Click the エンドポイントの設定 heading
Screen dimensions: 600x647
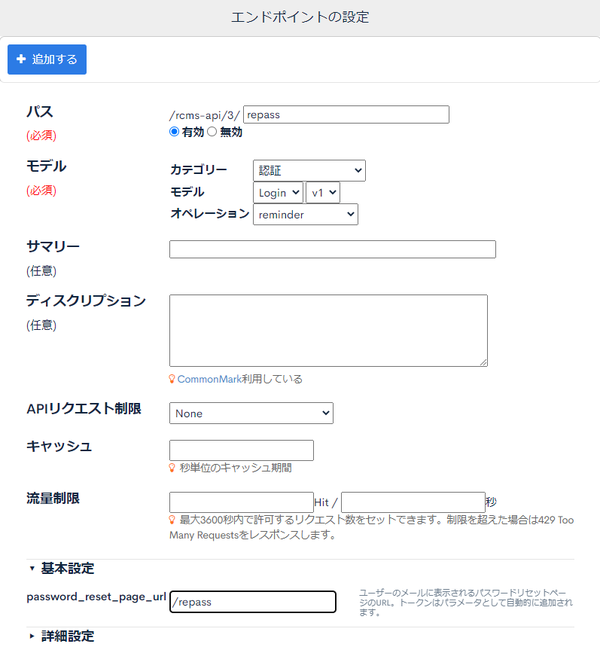coord(300,17)
